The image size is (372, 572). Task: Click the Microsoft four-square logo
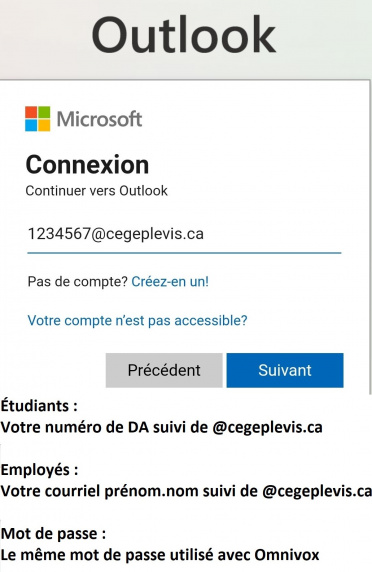(x=38, y=119)
